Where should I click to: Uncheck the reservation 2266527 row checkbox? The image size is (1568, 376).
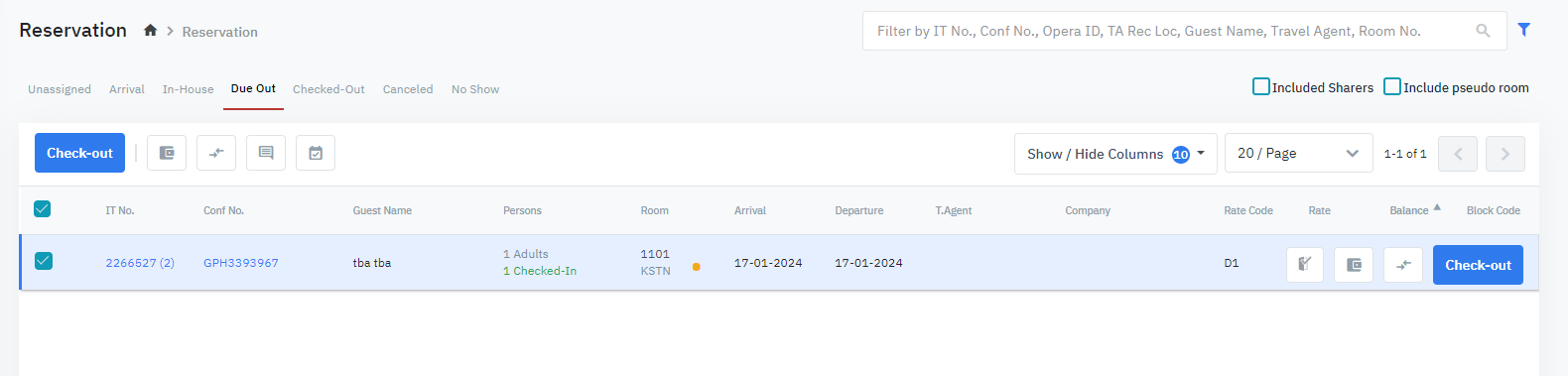(43, 261)
